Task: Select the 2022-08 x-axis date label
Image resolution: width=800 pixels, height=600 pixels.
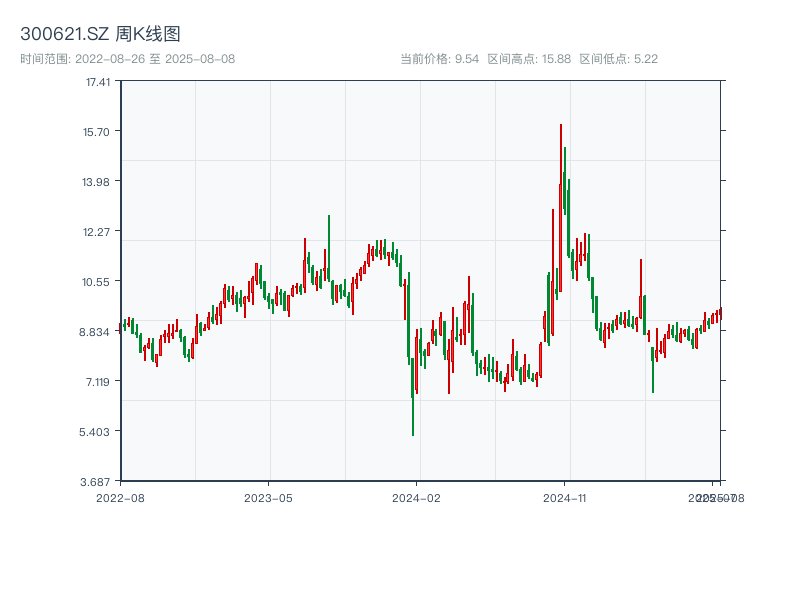Action: [120, 497]
